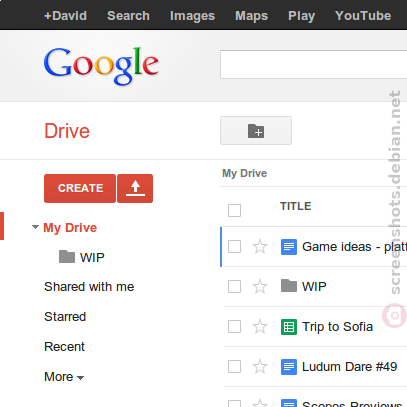Click the Ludum Dare #49 doc icon
This screenshot has height=407, width=407.
coord(289,367)
